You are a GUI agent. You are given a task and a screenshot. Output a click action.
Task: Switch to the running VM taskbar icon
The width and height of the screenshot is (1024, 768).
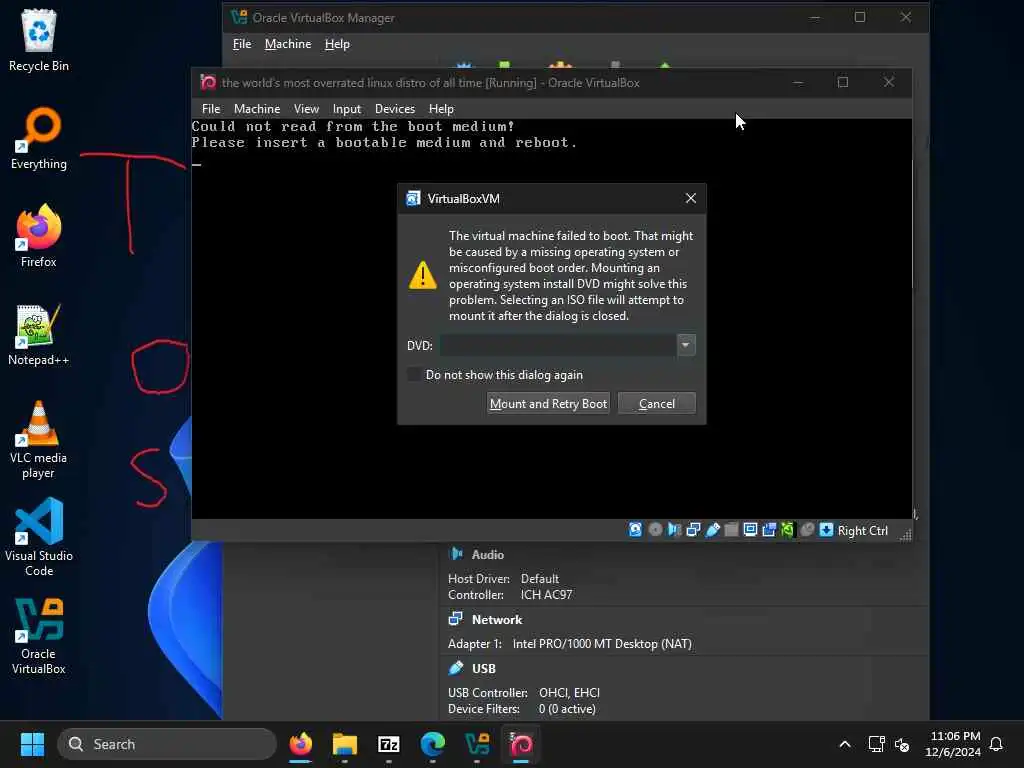pyautogui.click(x=521, y=744)
